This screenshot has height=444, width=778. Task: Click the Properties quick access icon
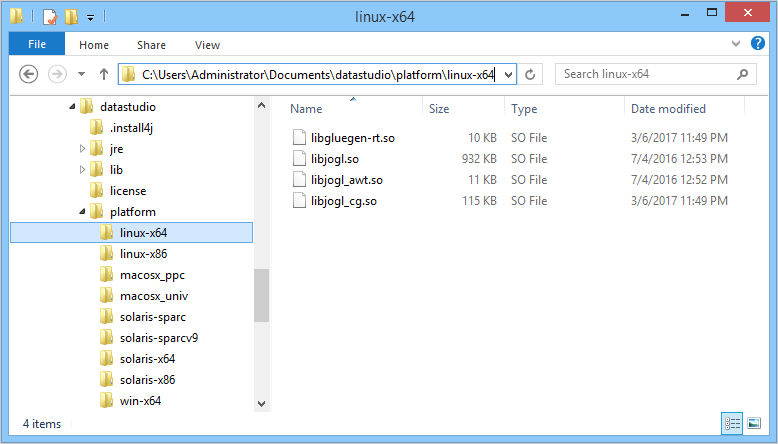[50, 17]
